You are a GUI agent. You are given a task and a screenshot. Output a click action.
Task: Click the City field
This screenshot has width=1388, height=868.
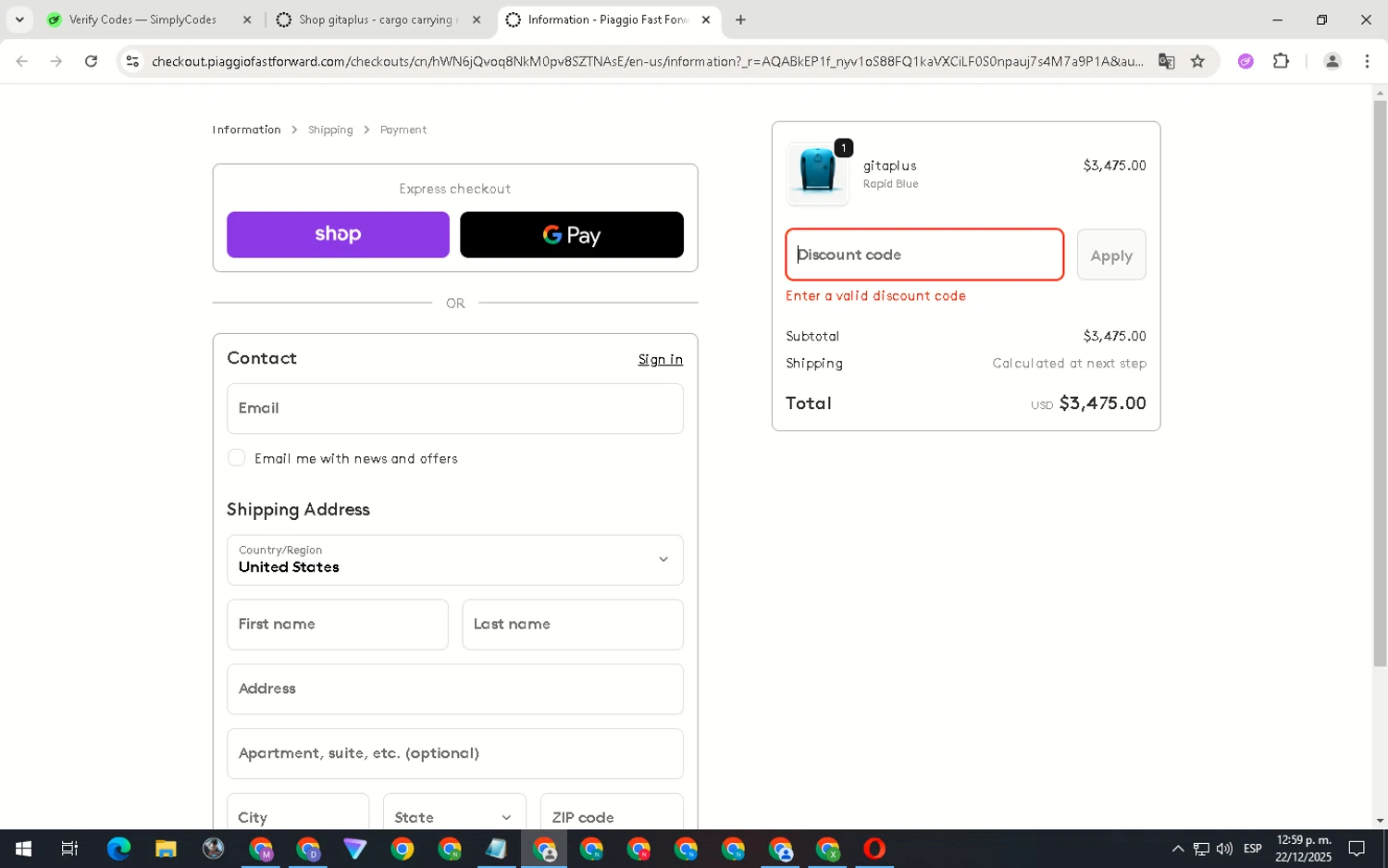tap(298, 812)
